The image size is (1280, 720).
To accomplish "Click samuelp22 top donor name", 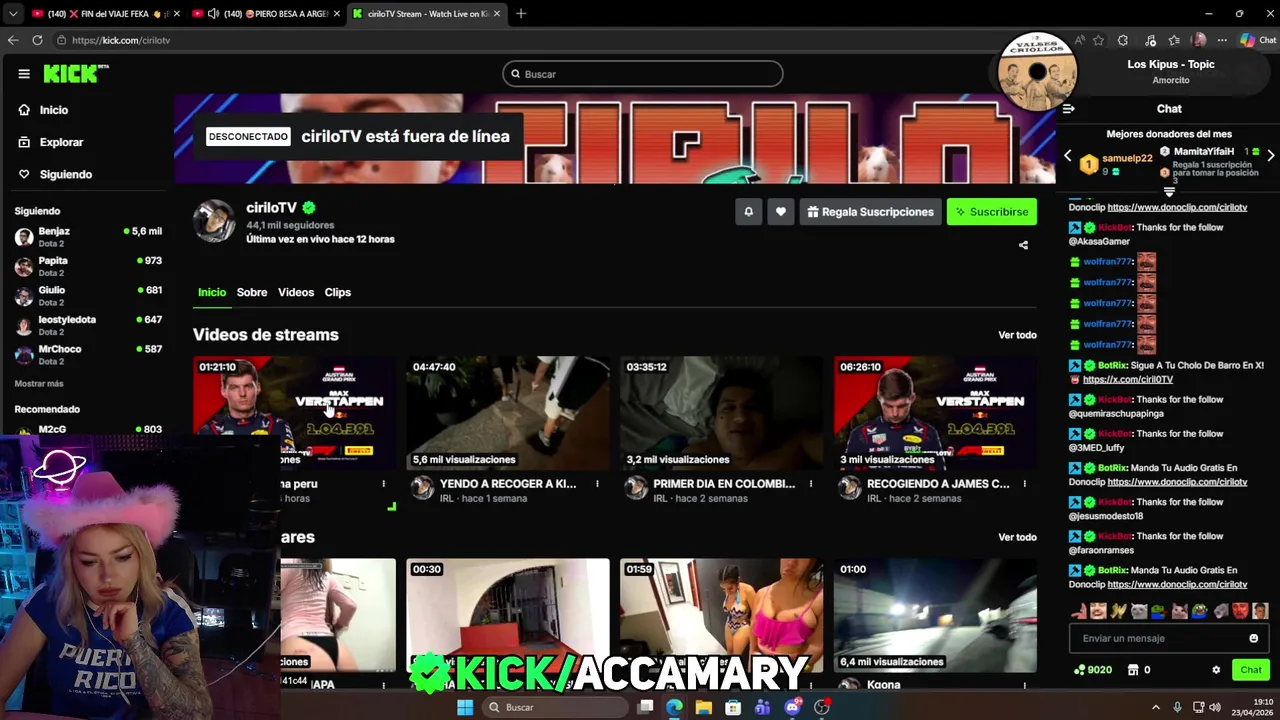I will 1127,158.
